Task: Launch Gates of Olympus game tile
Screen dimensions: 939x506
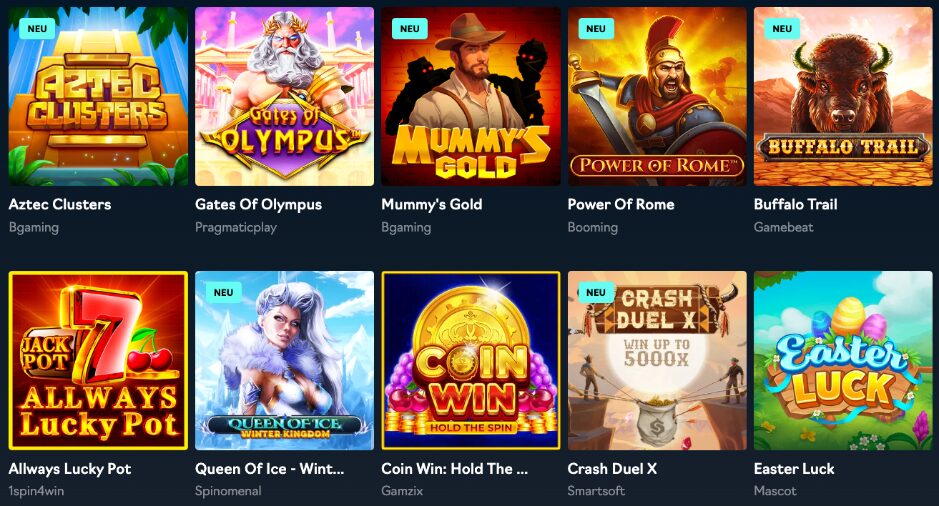Action: (x=284, y=96)
